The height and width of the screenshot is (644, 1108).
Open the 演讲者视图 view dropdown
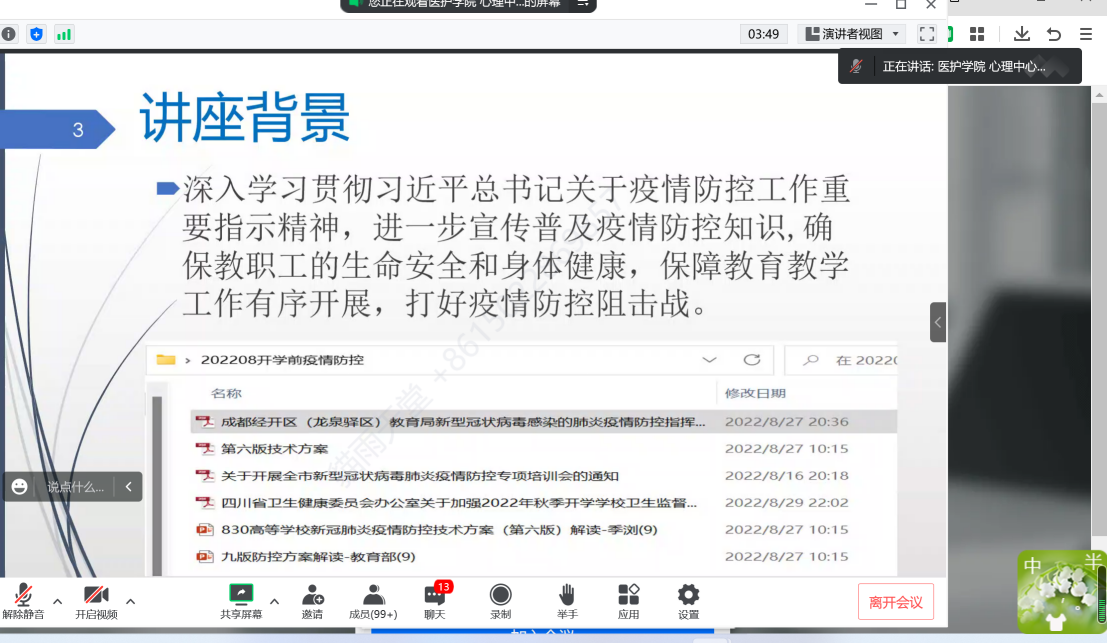852,34
